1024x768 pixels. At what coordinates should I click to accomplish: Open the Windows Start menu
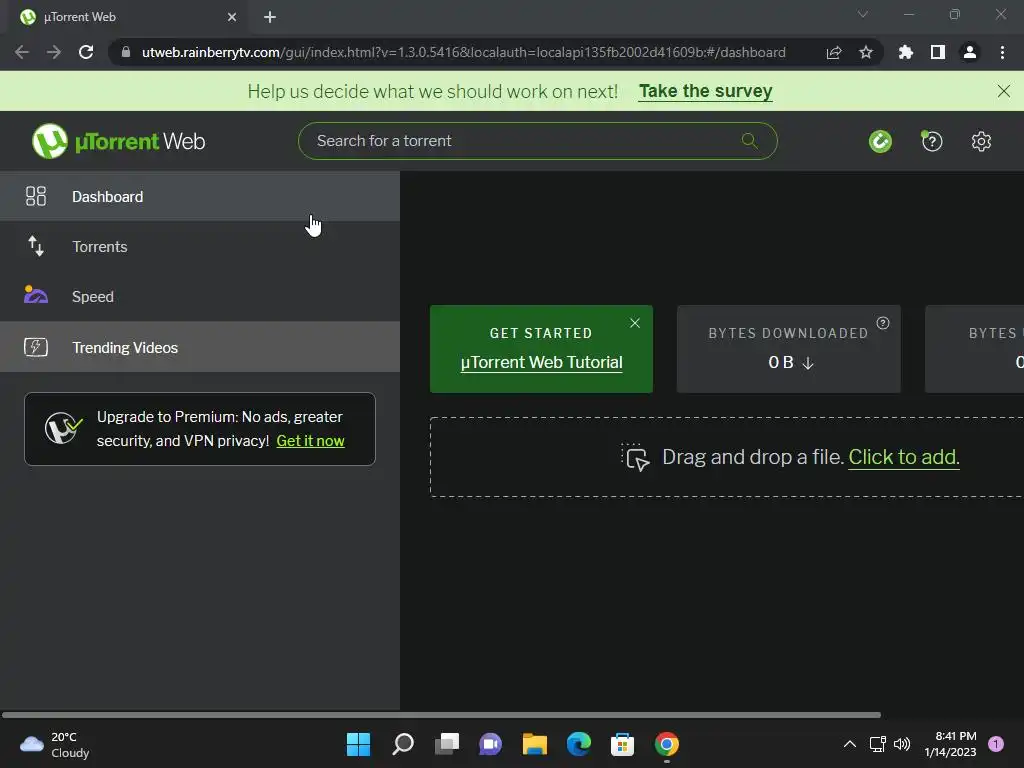tap(358, 744)
